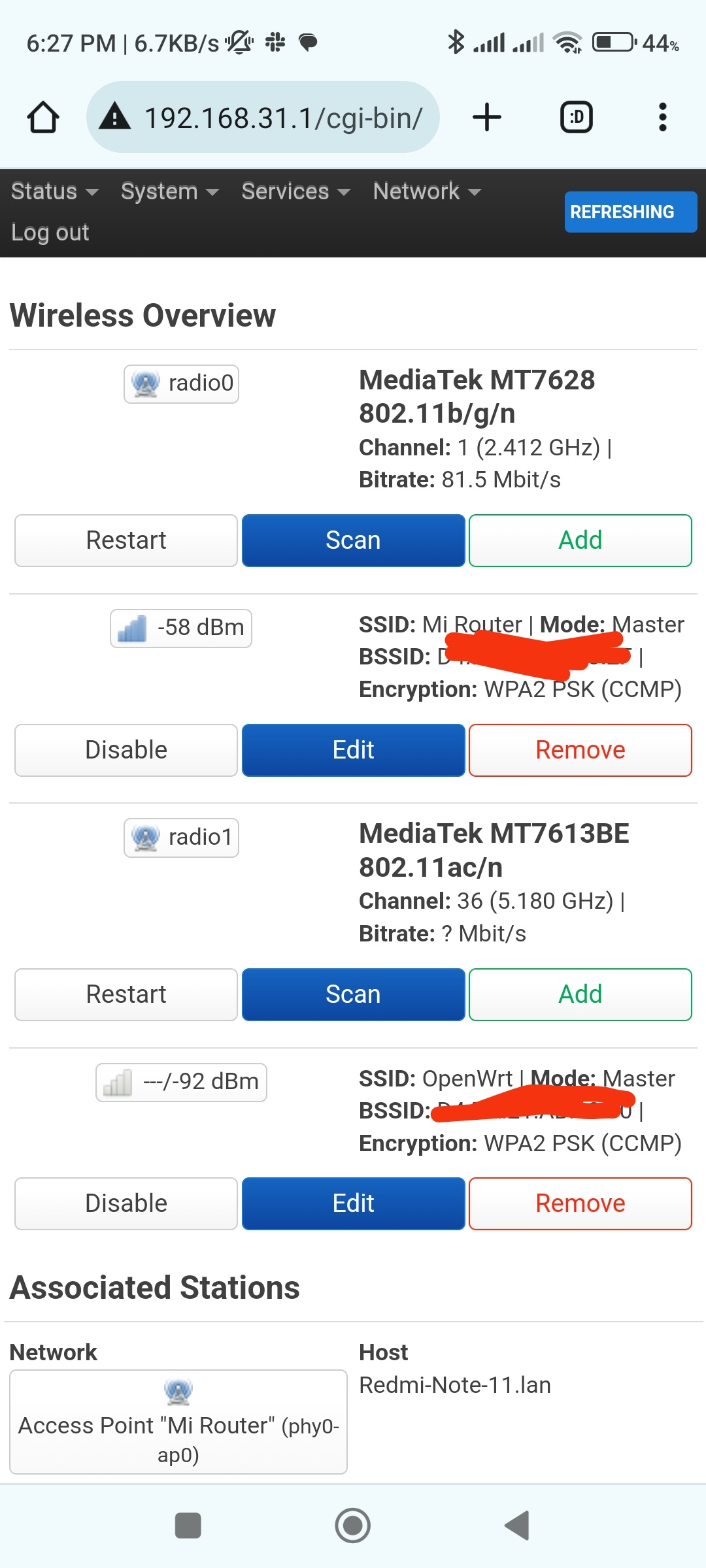Open the tab switcher icon
The width and height of the screenshot is (706, 1568).
click(x=577, y=118)
